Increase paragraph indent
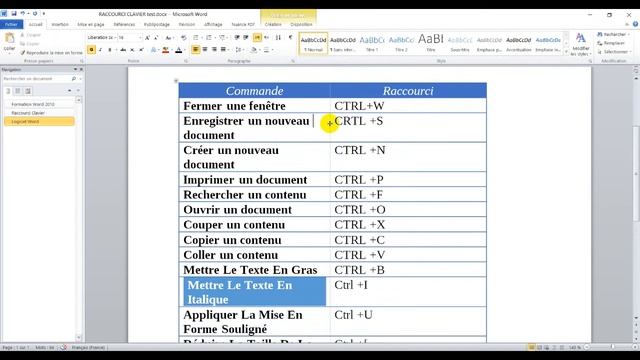 coord(246,38)
